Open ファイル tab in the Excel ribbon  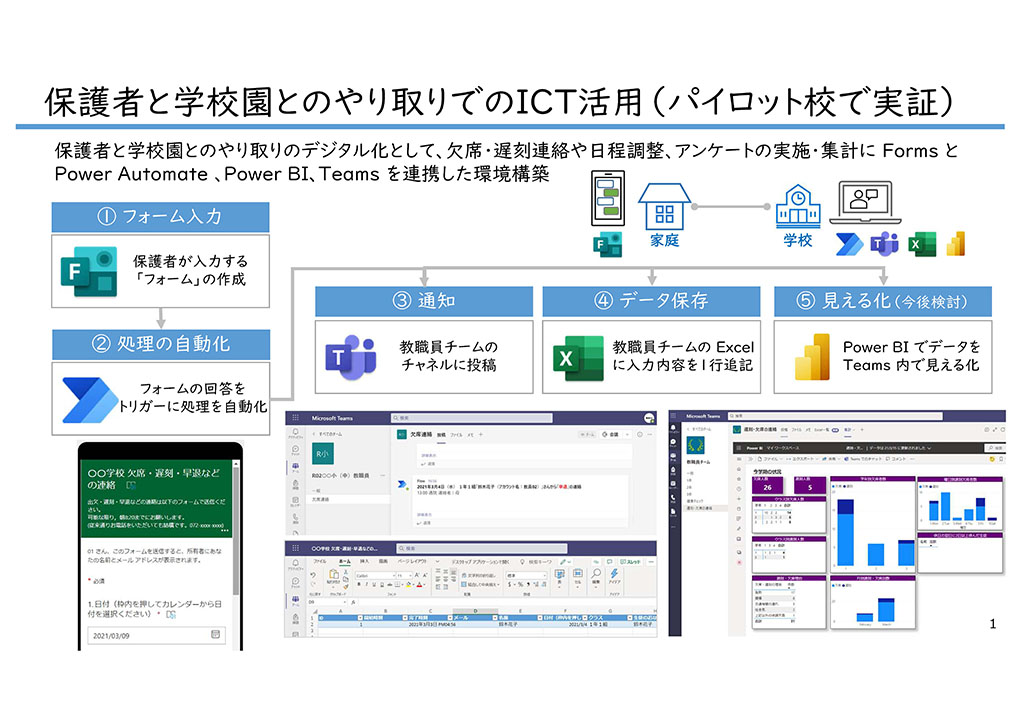click(319, 561)
